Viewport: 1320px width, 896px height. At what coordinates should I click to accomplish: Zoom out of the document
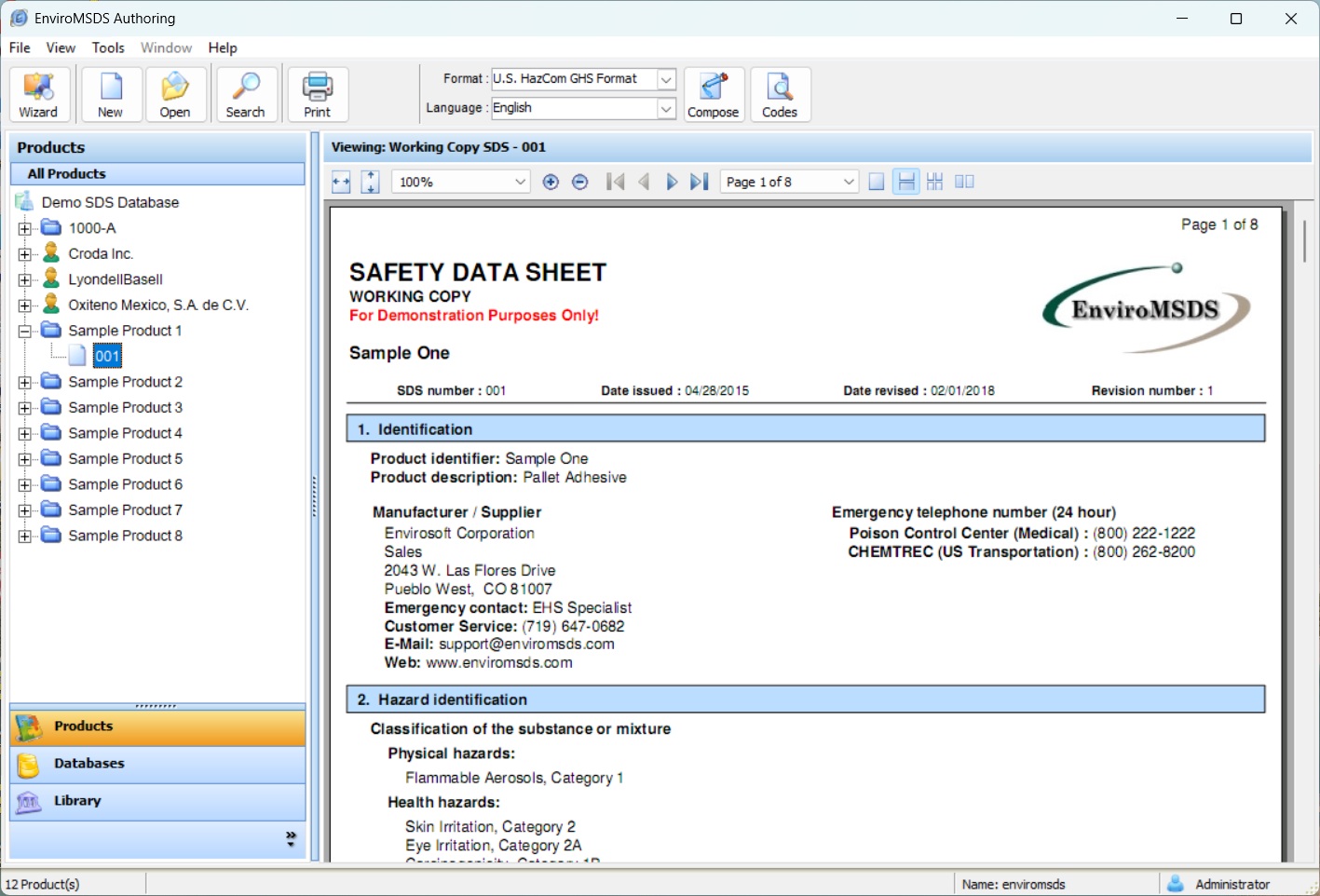point(579,182)
